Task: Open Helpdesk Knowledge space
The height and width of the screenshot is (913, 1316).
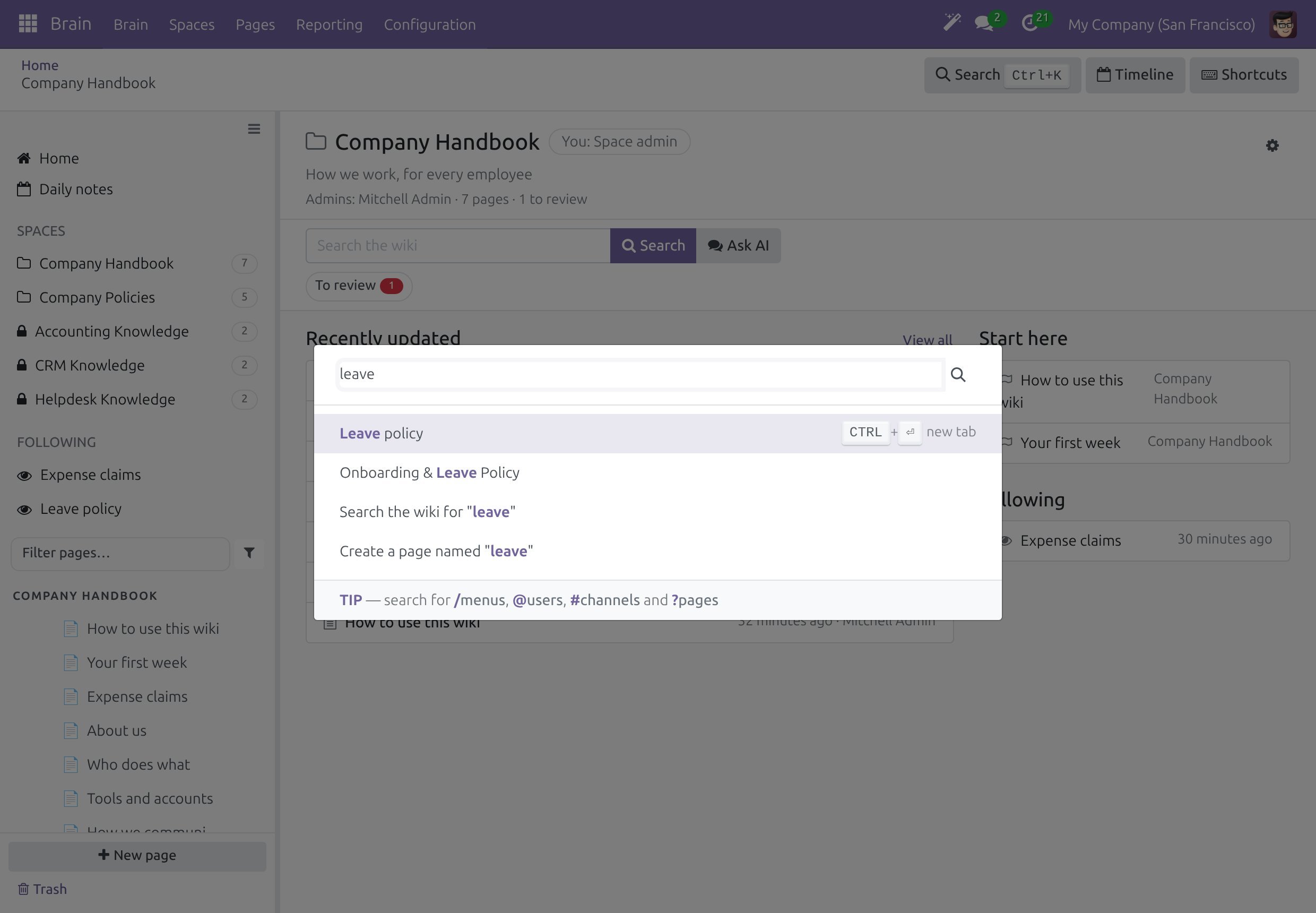Action: click(x=137, y=399)
